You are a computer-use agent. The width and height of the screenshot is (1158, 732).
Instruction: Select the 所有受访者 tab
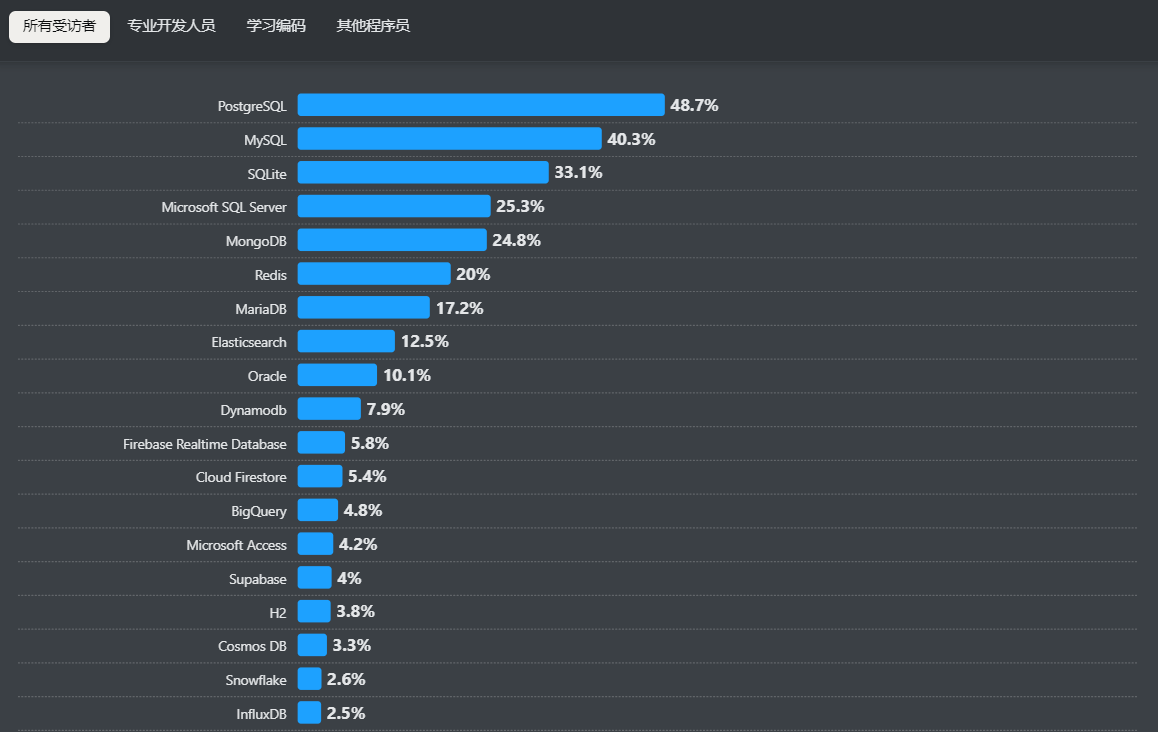(x=59, y=27)
